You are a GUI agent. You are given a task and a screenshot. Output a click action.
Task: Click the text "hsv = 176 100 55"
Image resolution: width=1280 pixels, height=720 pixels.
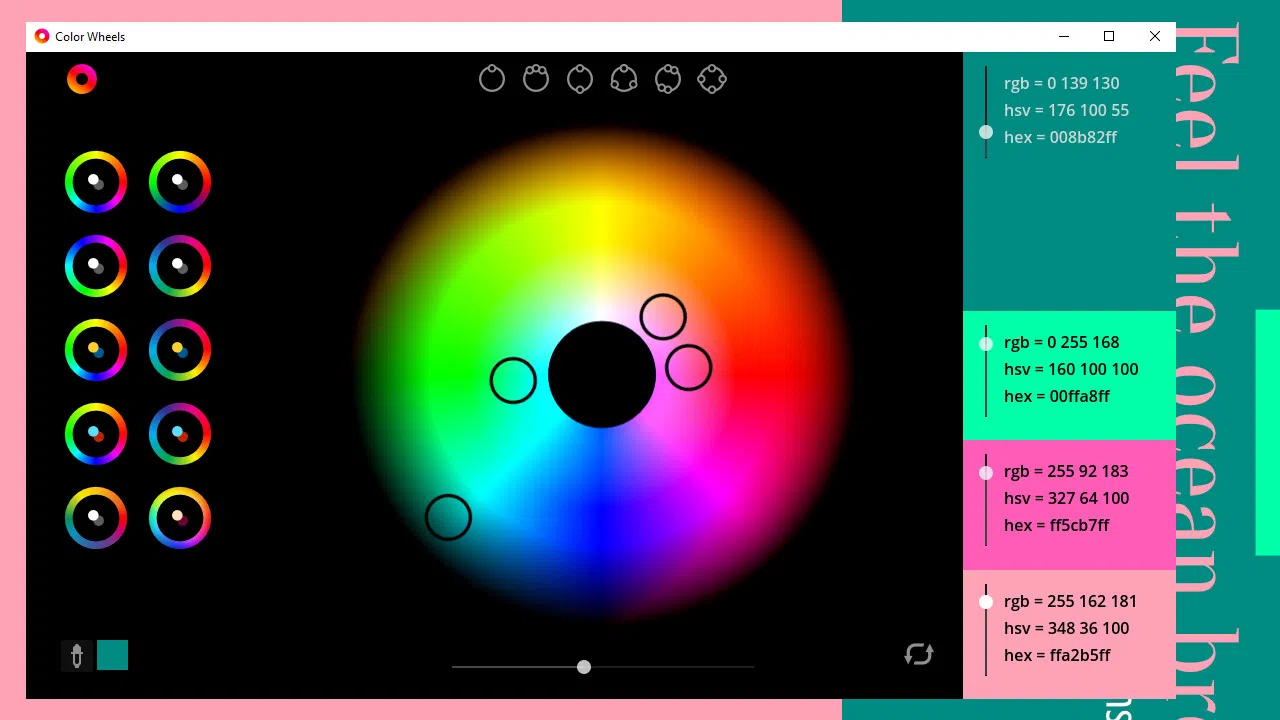[1066, 110]
